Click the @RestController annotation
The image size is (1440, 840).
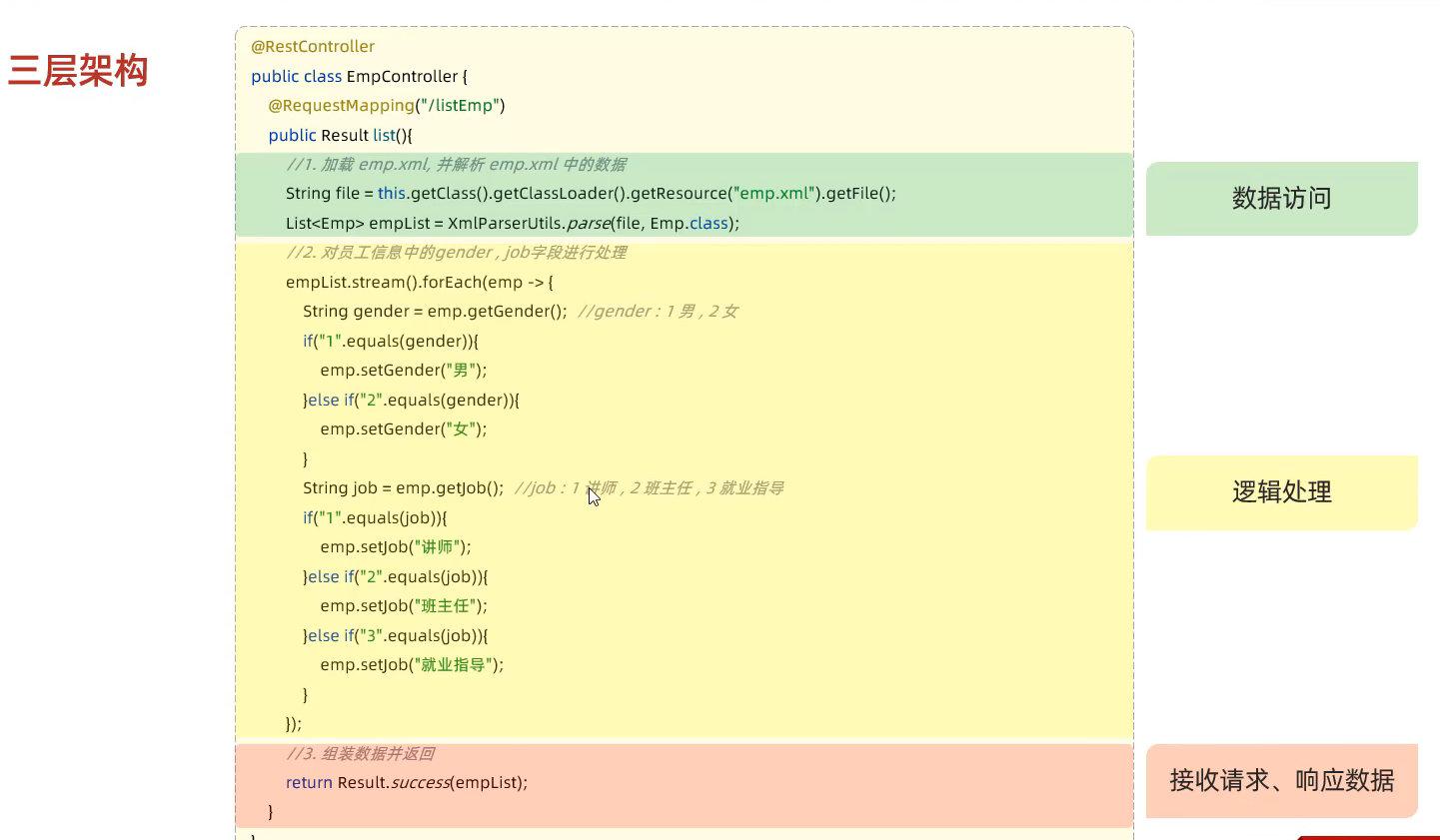tap(313, 47)
